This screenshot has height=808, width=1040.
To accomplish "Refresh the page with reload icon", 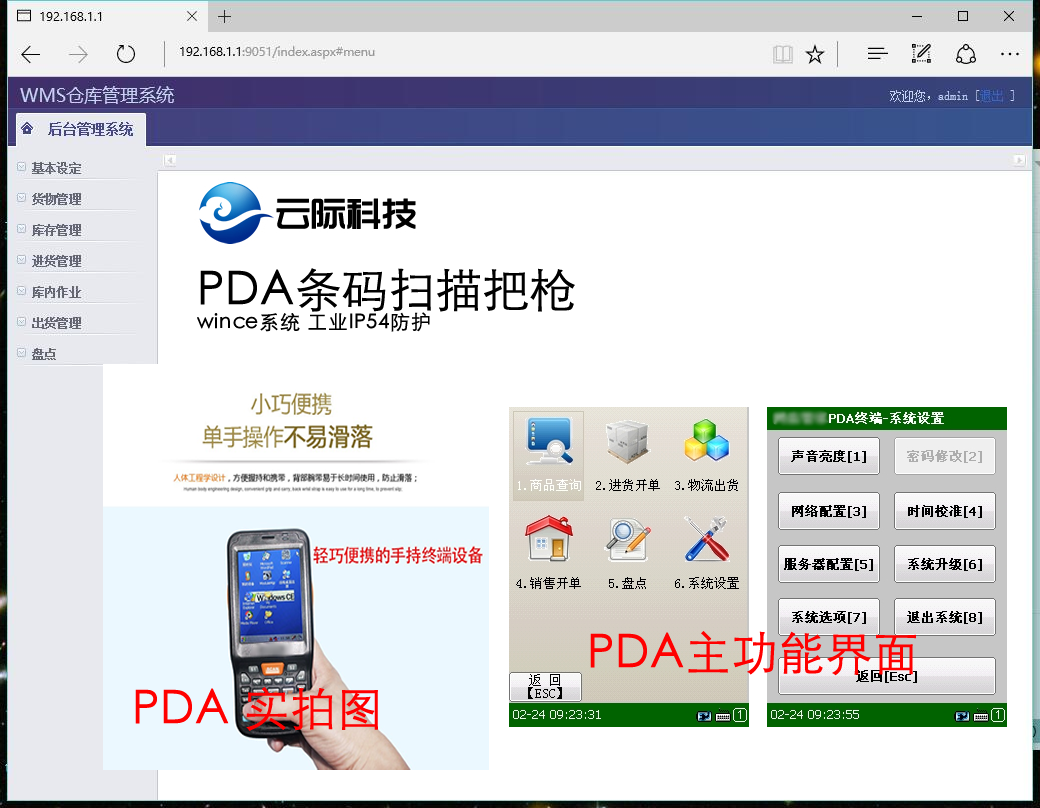I will pos(125,54).
